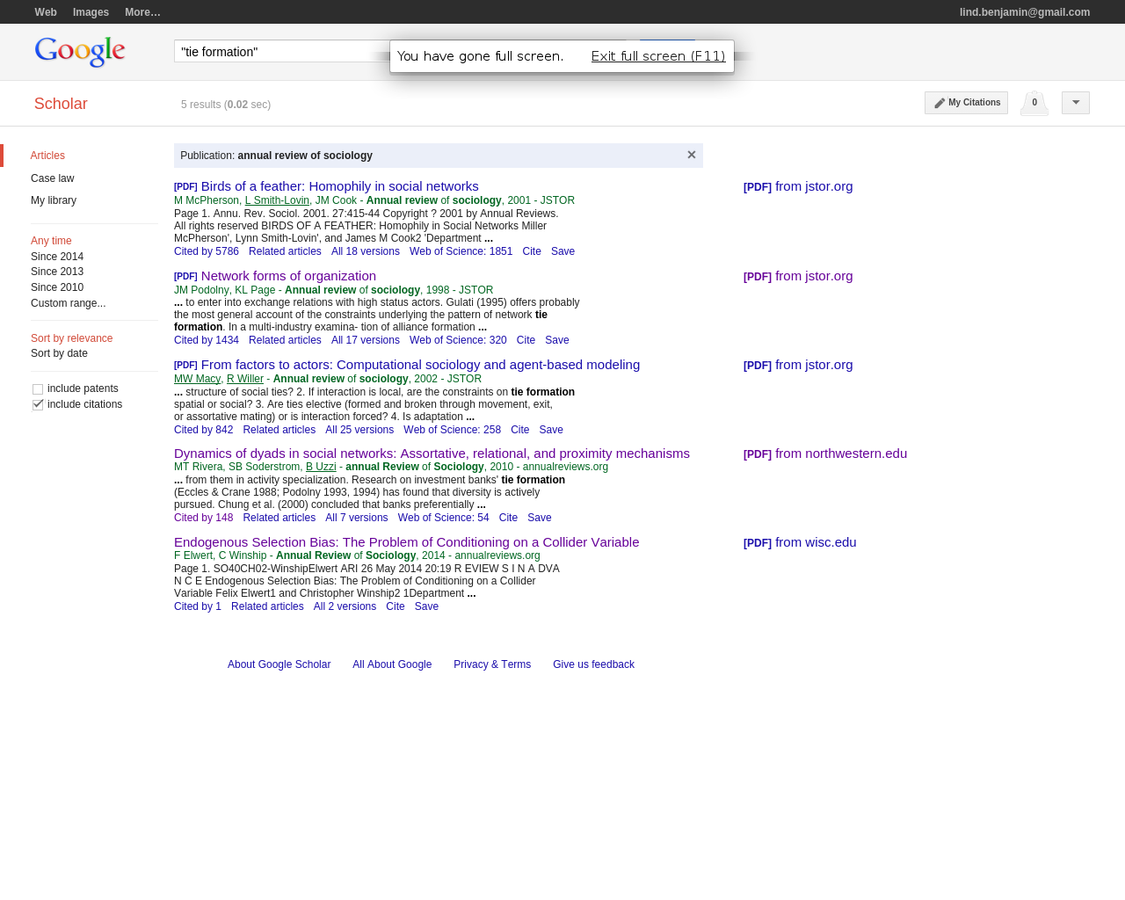The image size is (1125, 900).
Task: Open Cited by 842
Action: coord(203,430)
